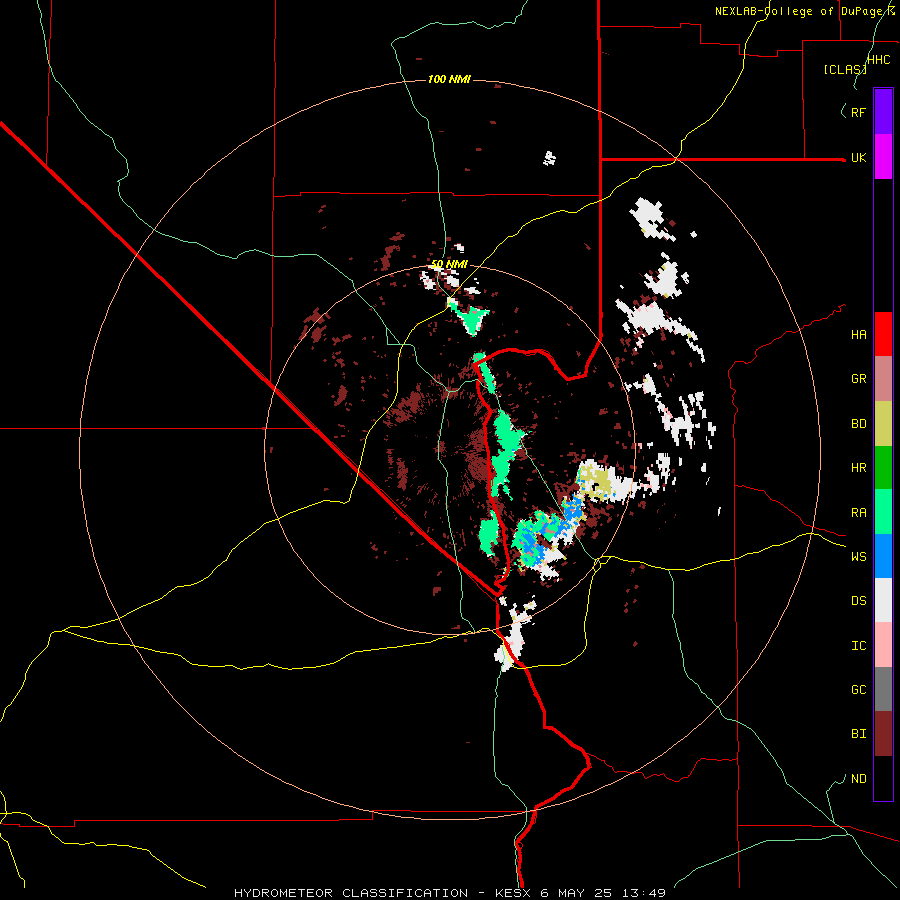Click the HR legend label
900x900 pixels.
point(858,468)
